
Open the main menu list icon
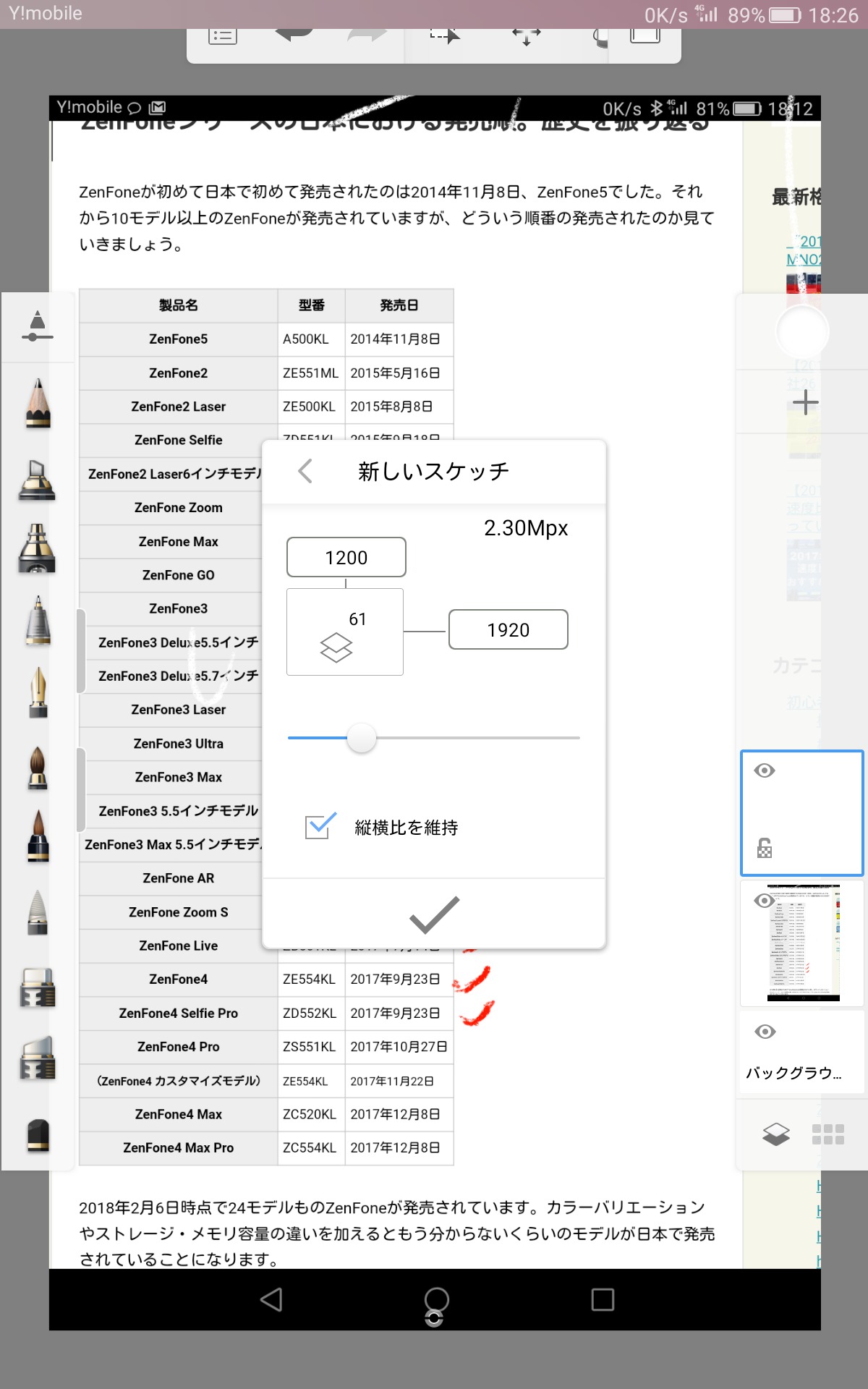(x=222, y=35)
